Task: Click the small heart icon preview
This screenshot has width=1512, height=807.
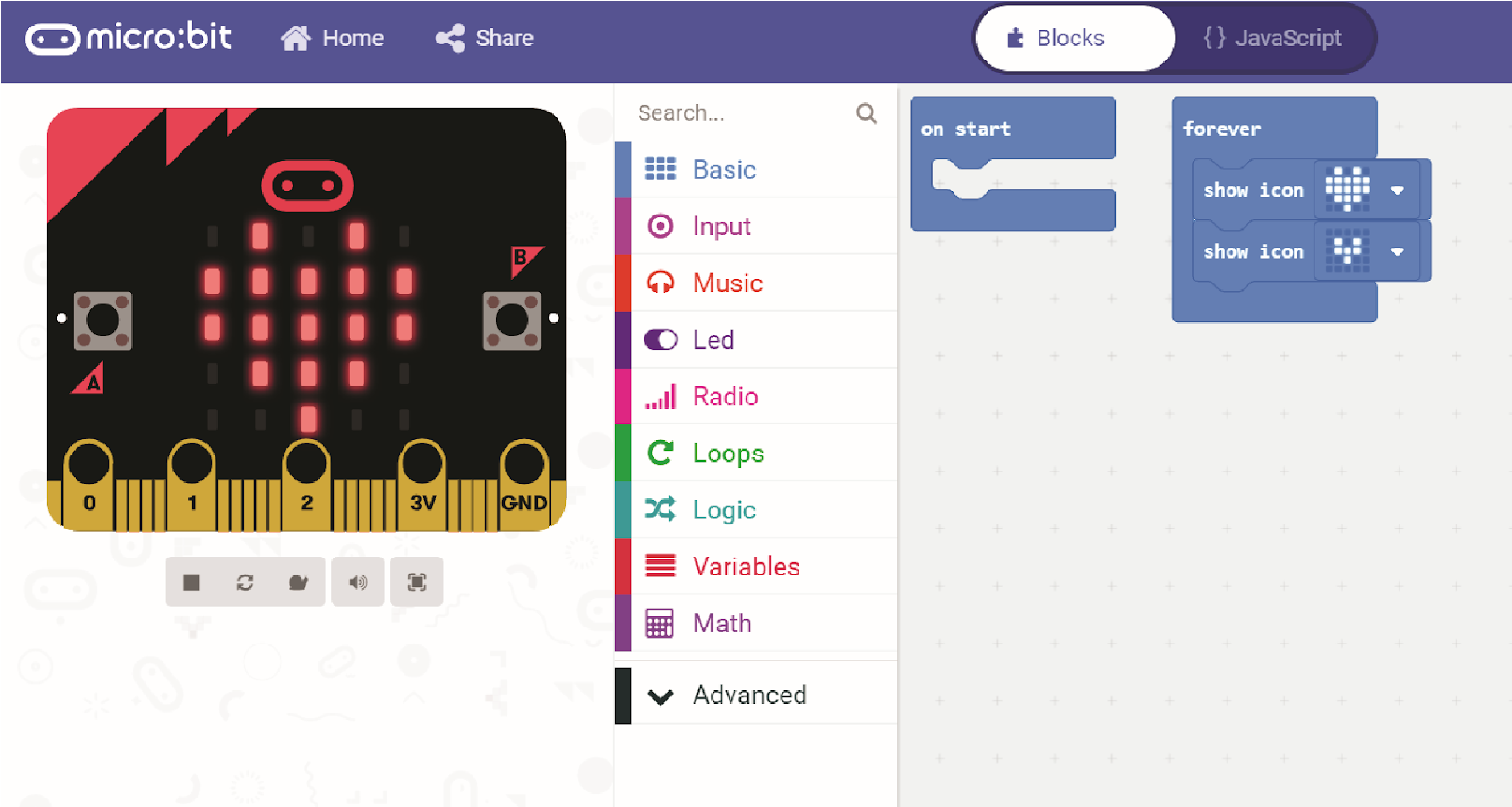Action: click(1348, 250)
